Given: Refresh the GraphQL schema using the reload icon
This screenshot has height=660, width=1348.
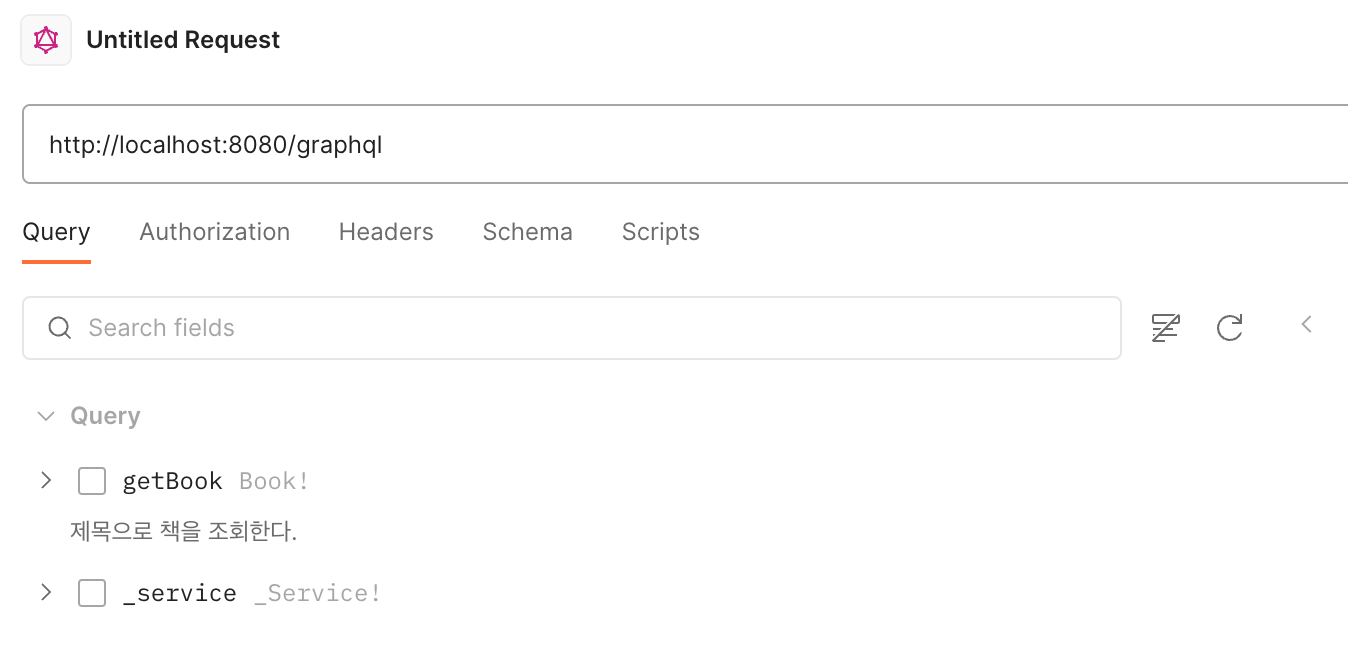Looking at the screenshot, I should tap(1230, 327).
